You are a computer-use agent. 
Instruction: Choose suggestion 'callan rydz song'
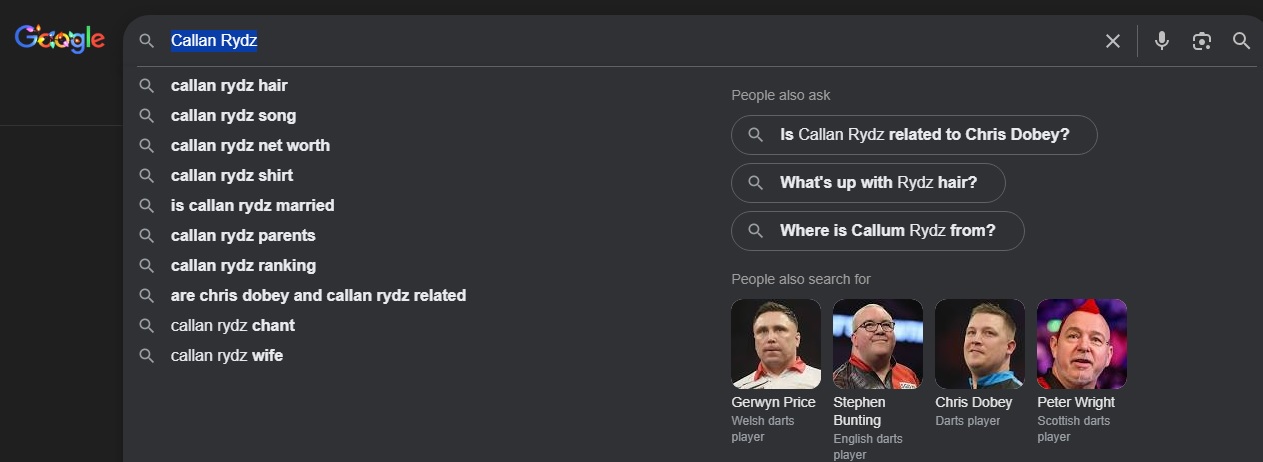click(x=233, y=116)
